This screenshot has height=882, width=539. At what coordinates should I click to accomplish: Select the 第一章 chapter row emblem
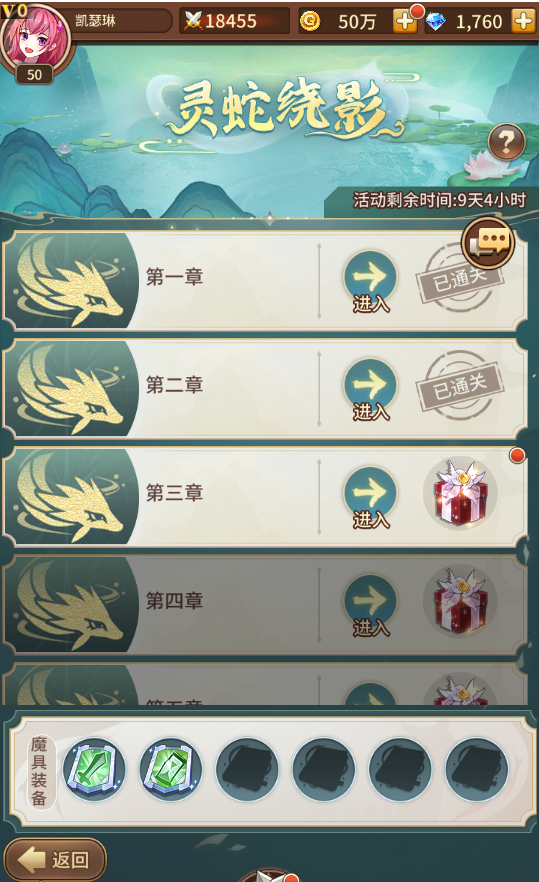coord(71,280)
